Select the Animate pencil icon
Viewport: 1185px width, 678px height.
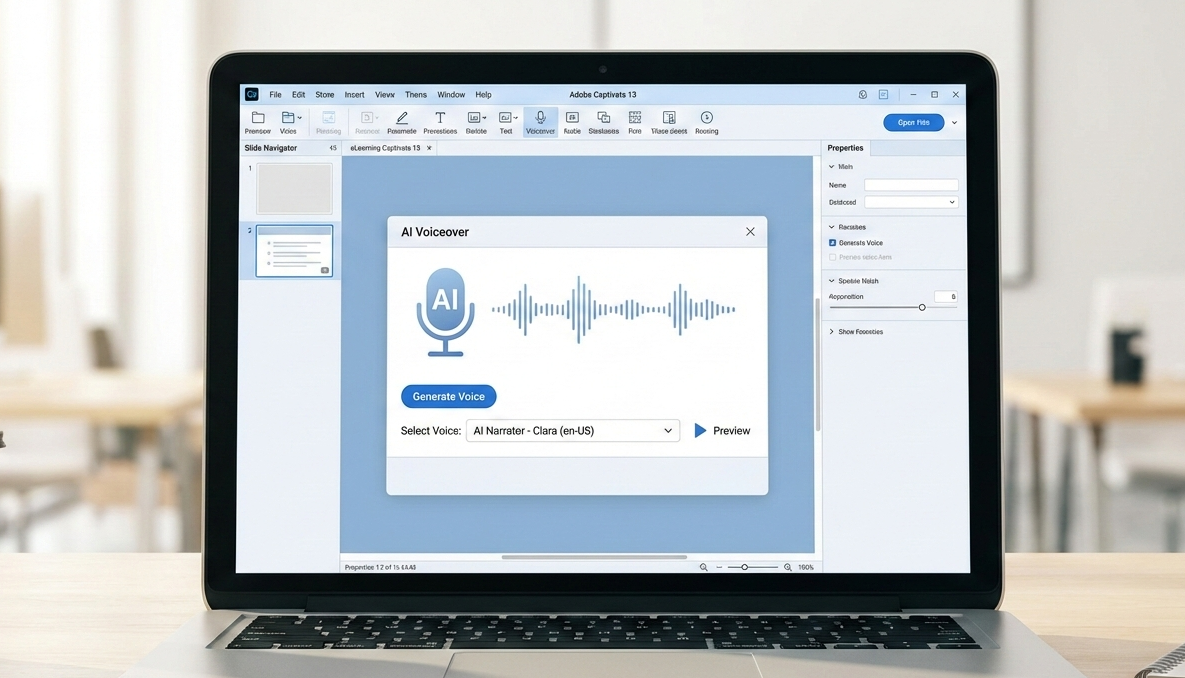(401, 121)
